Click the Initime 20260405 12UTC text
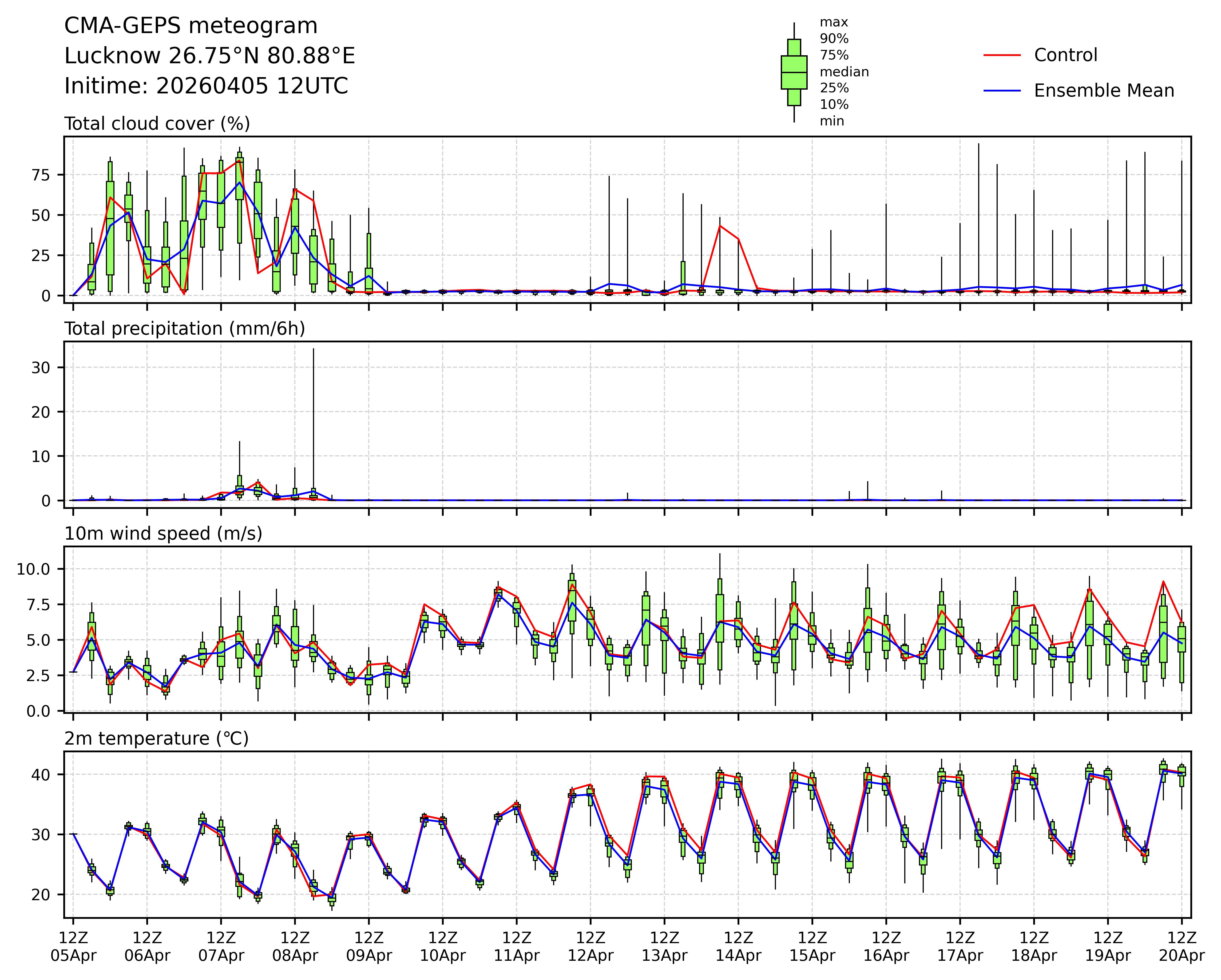Image resolution: width=1221 pixels, height=980 pixels. coord(206,86)
